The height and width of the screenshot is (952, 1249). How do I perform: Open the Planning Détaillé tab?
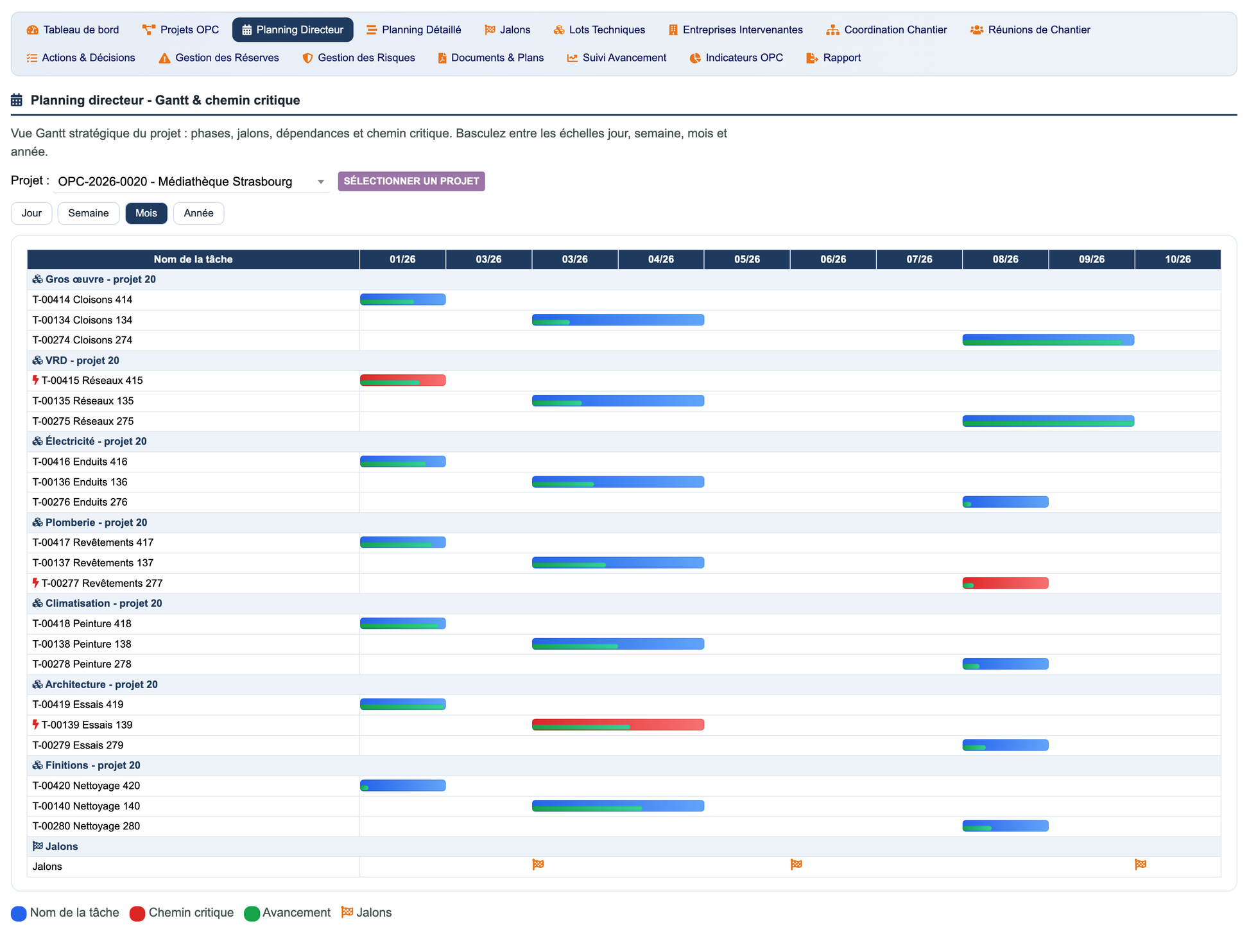(414, 30)
